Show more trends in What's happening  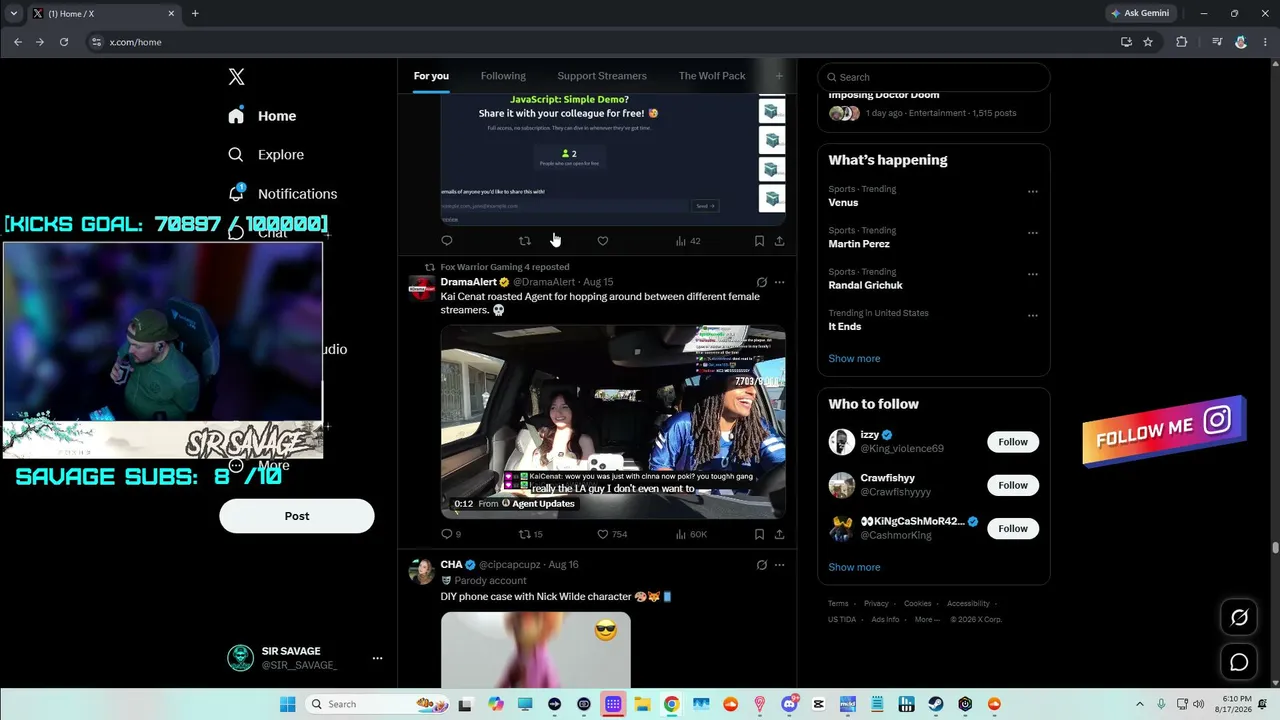(x=854, y=359)
